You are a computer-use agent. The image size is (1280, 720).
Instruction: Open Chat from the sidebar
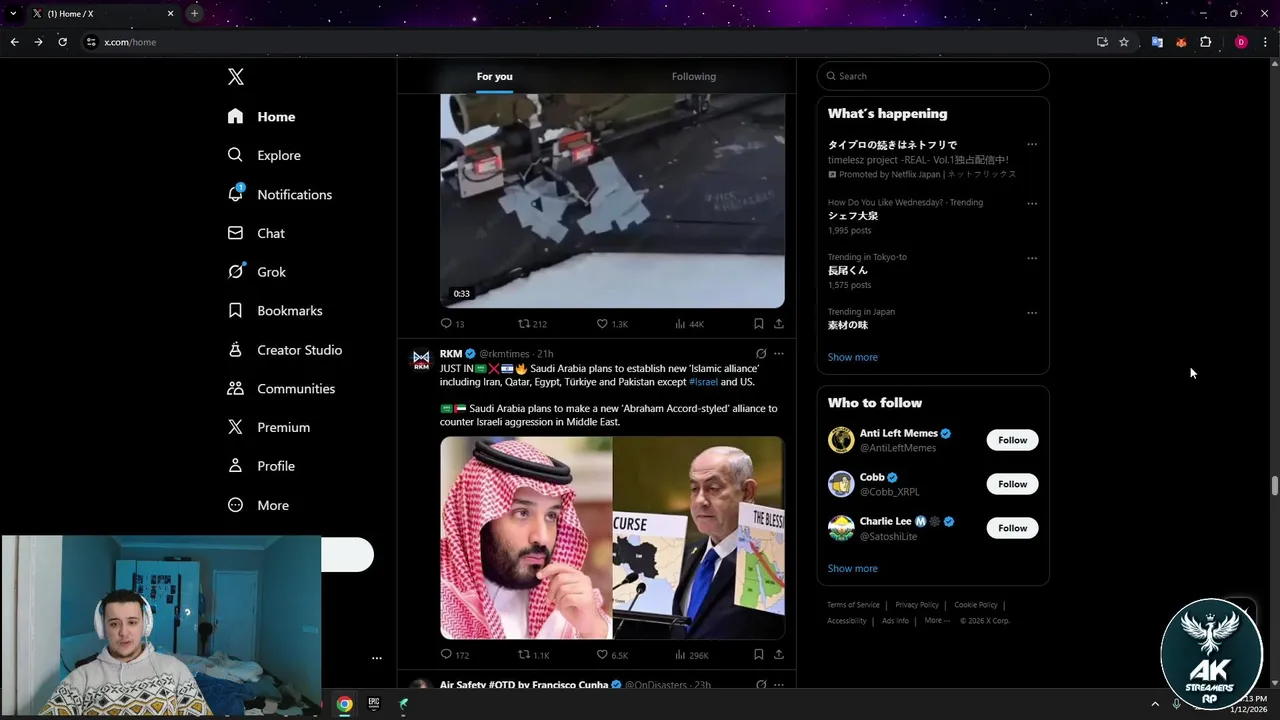tap(256, 233)
